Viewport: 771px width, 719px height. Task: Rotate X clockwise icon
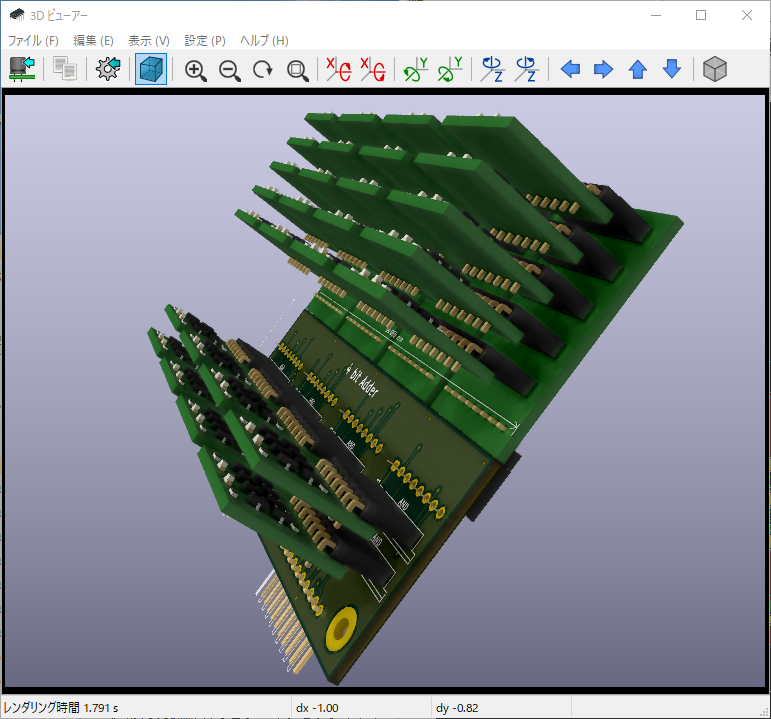(339, 69)
